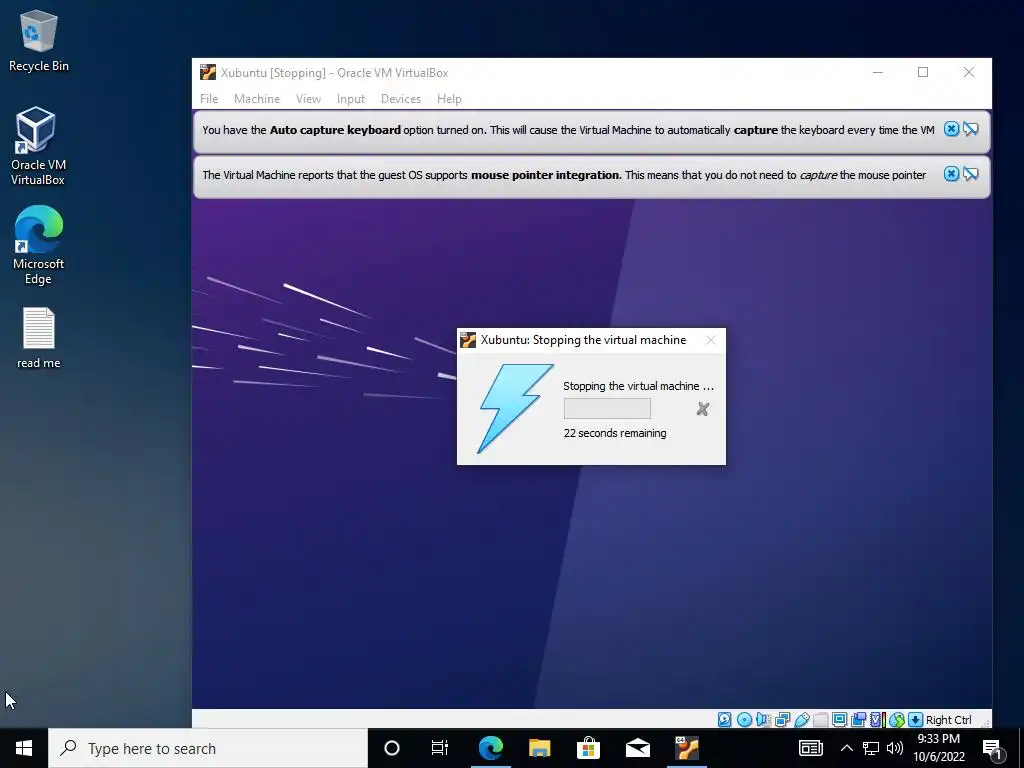
Task: Click the Right Ctrl host key label
Action: [948, 720]
